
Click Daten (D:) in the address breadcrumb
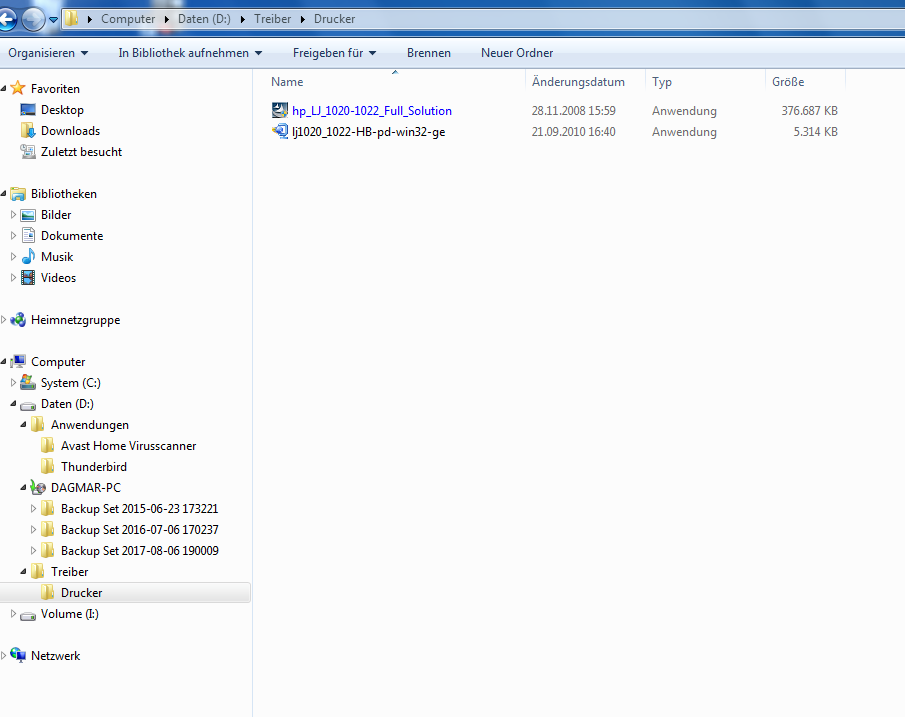204,19
